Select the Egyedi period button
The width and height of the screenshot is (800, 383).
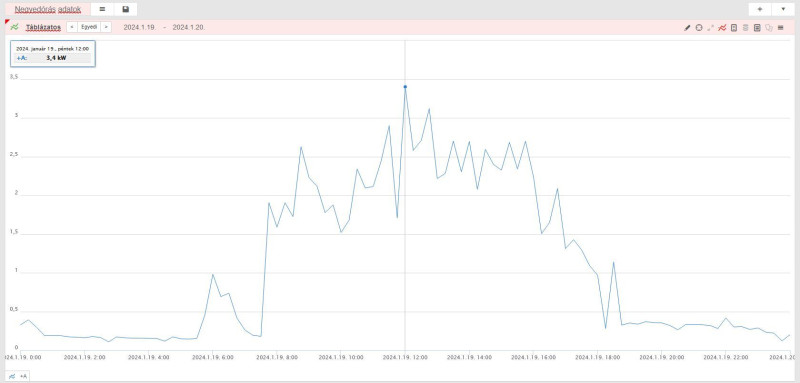[89, 27]
